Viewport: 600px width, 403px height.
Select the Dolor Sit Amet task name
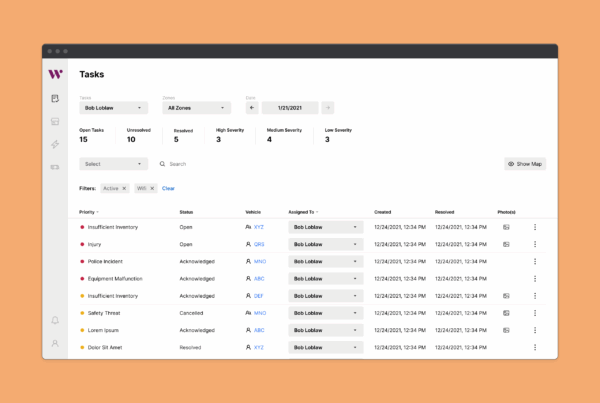(105, 348)
